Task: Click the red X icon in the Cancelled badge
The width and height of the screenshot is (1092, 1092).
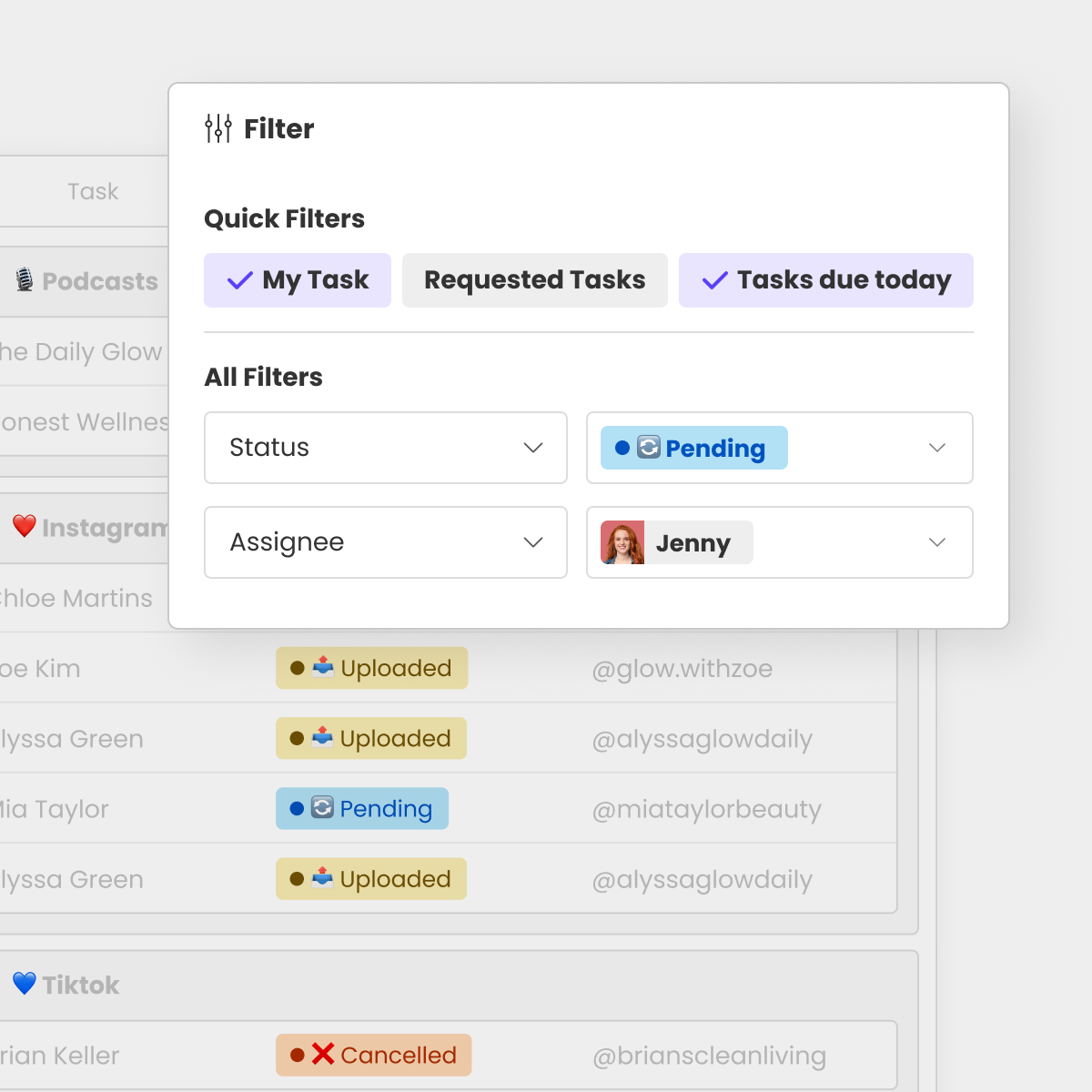Action: [322, 1055]
